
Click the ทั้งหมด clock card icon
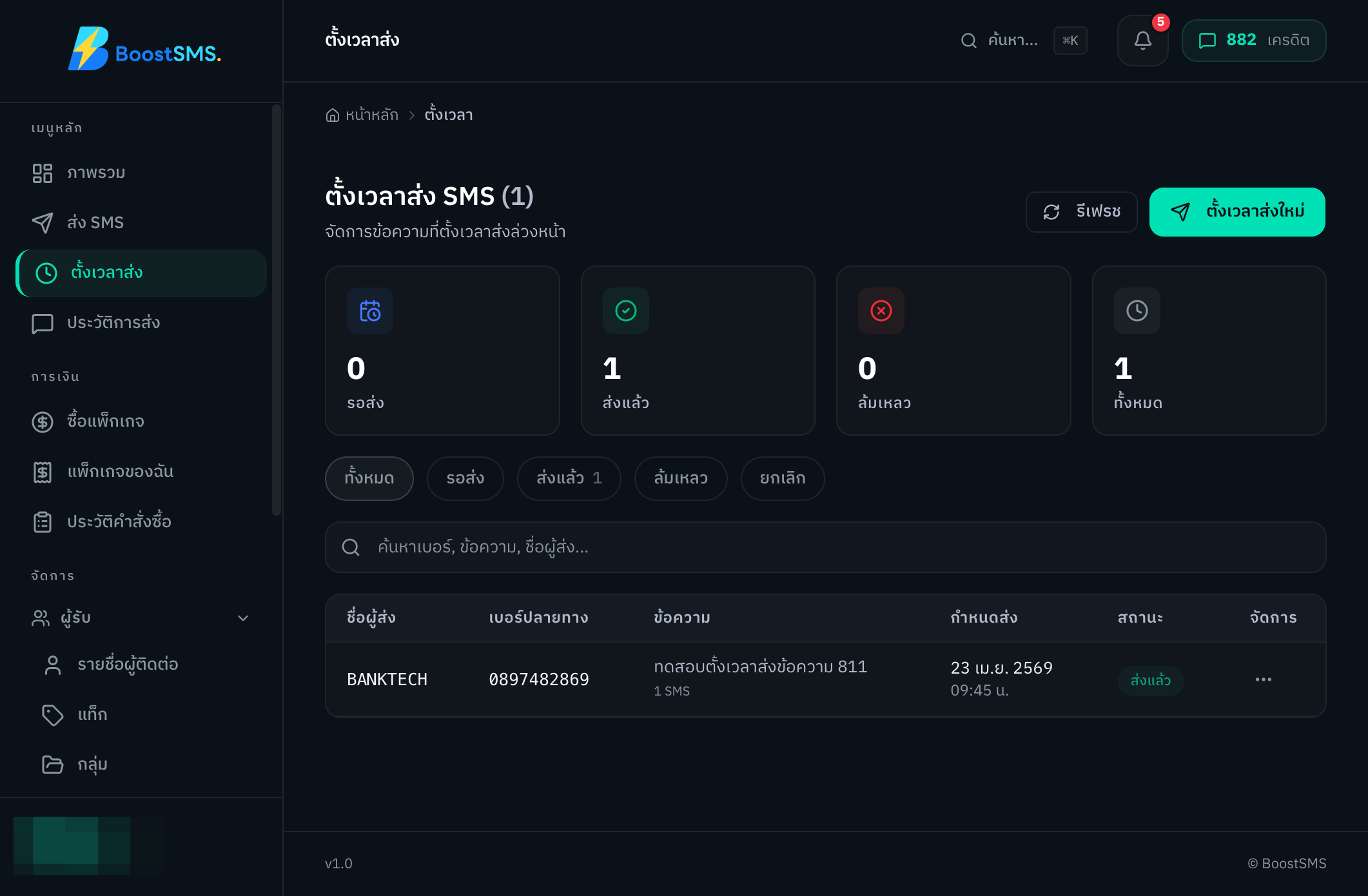point(1137,311)
